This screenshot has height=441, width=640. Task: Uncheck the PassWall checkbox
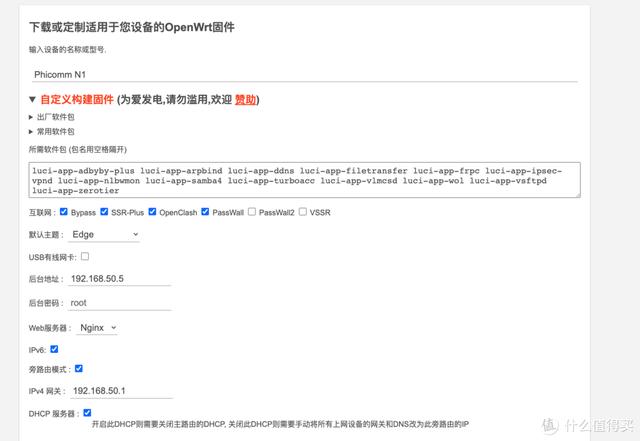click(205, 212)
